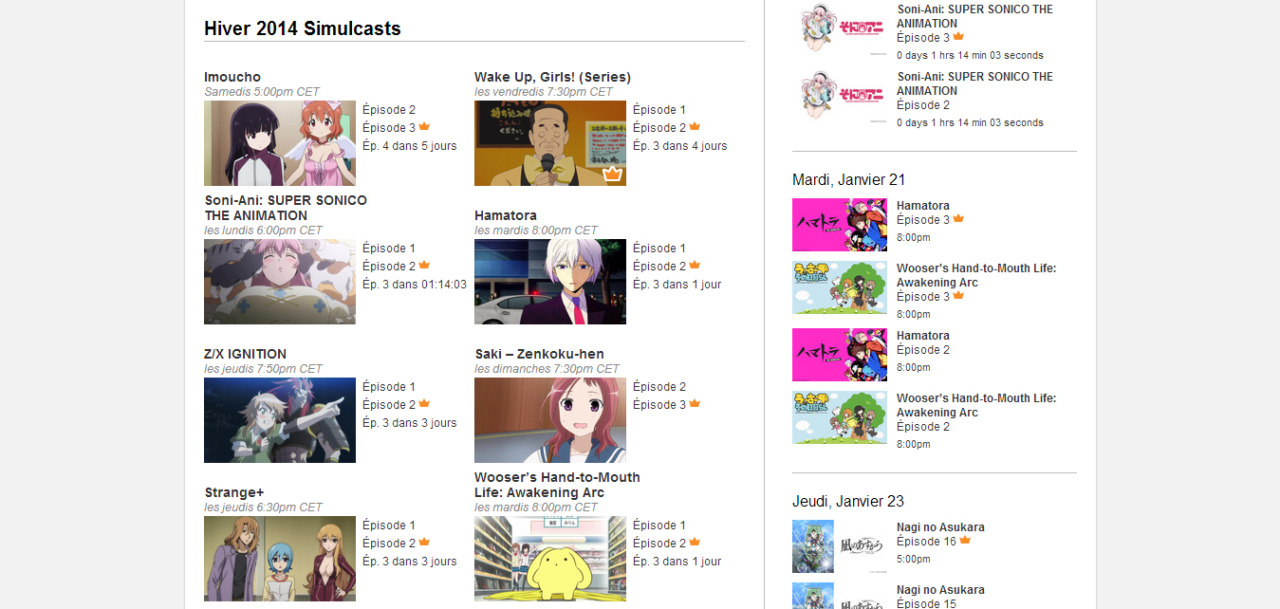The height and width of the screenshot is (609, 1280).
Task: Click the crown overlay on Wake Up, Girls! thumbnail
Action: pos(612,174)
